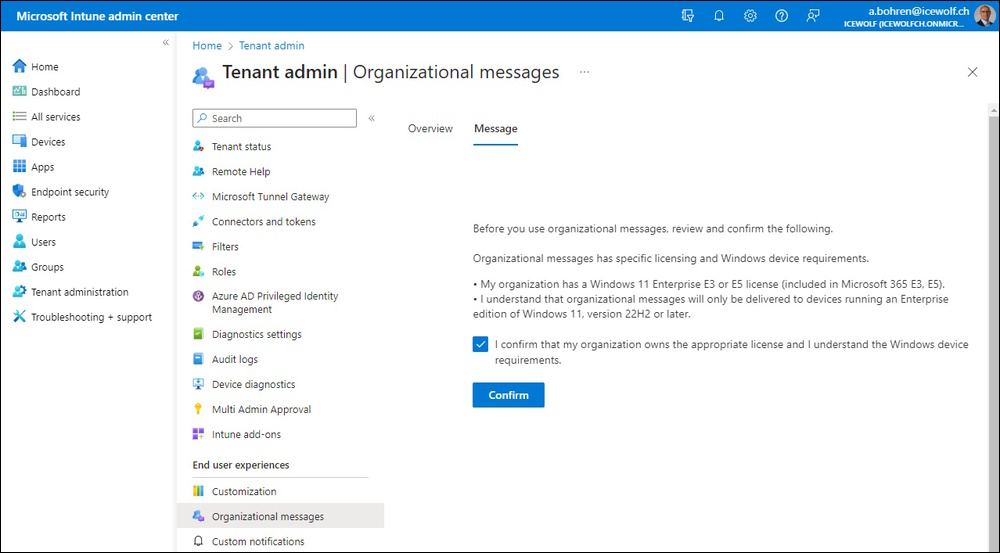1000x553 pixels.
Task: Click the Tenant administration icon
Action: point(20,291)
